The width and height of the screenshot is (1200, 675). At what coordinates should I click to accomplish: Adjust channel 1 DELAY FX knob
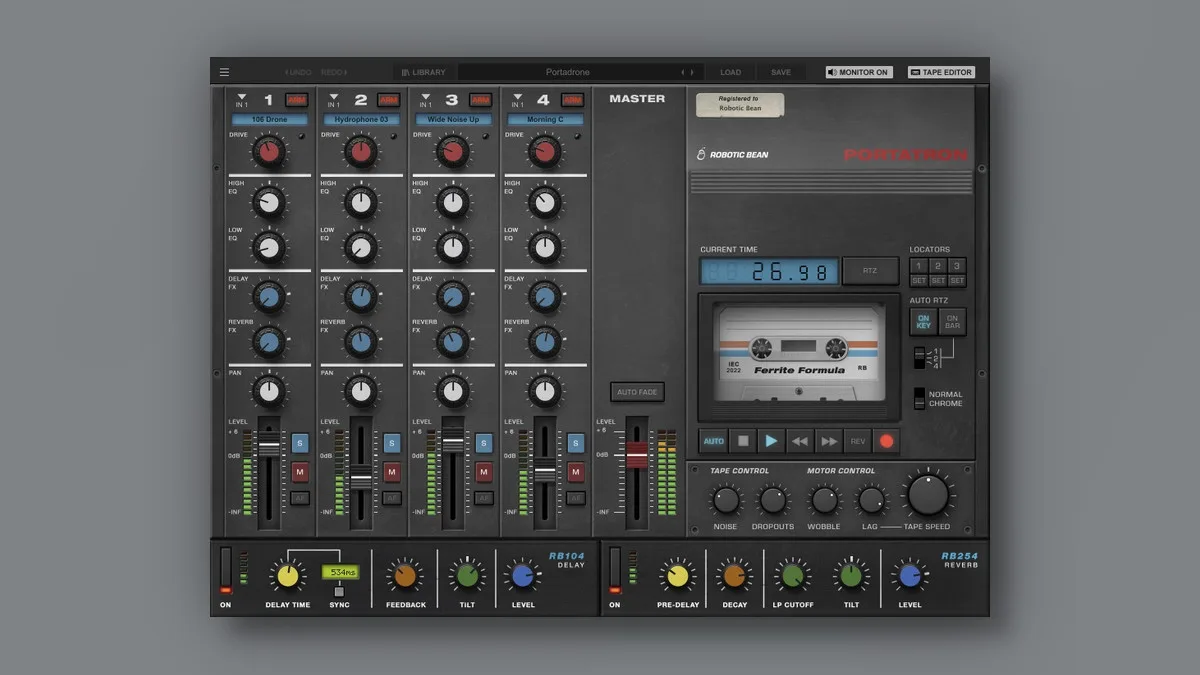click(x=269, y=296)
